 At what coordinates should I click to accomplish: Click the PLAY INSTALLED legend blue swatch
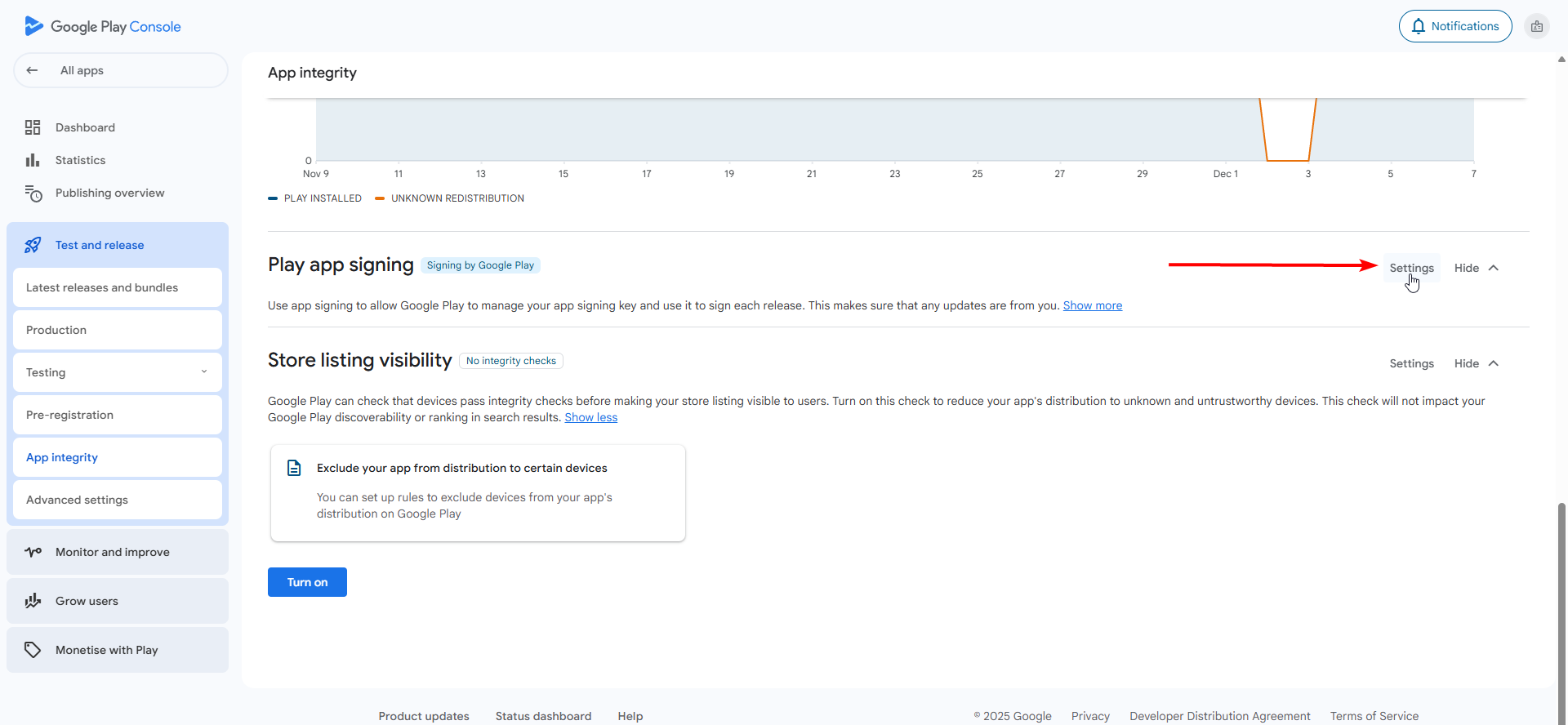pyautogui.click(x=273, y=198)
